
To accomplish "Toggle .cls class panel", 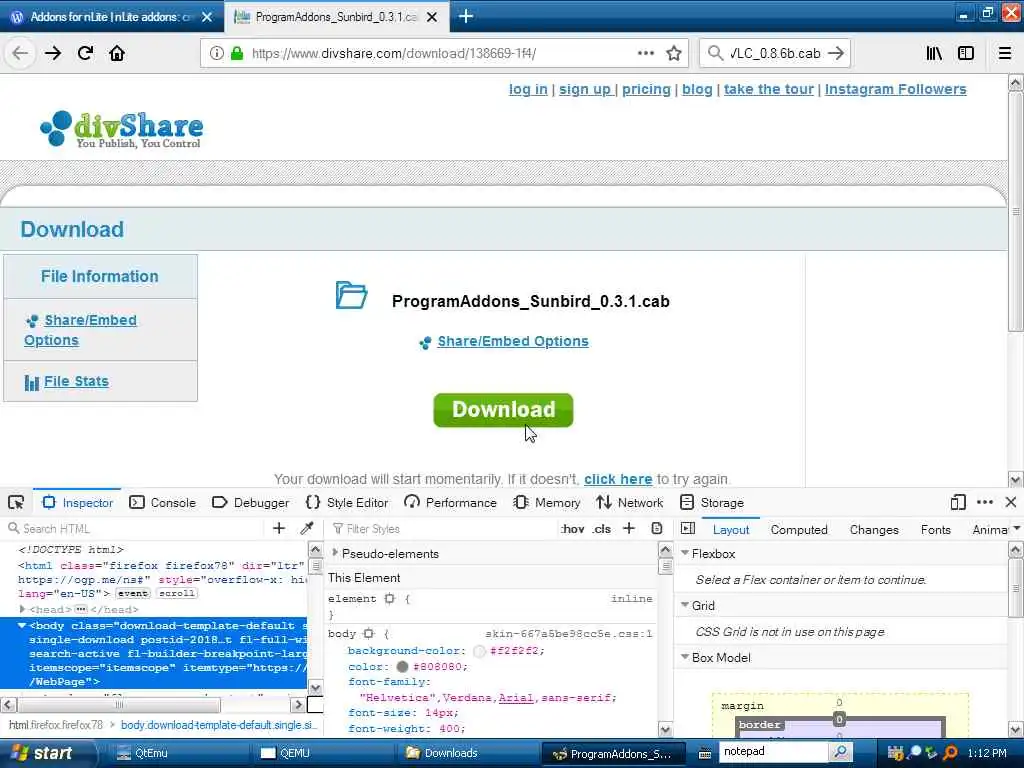I will pos(601,529).
